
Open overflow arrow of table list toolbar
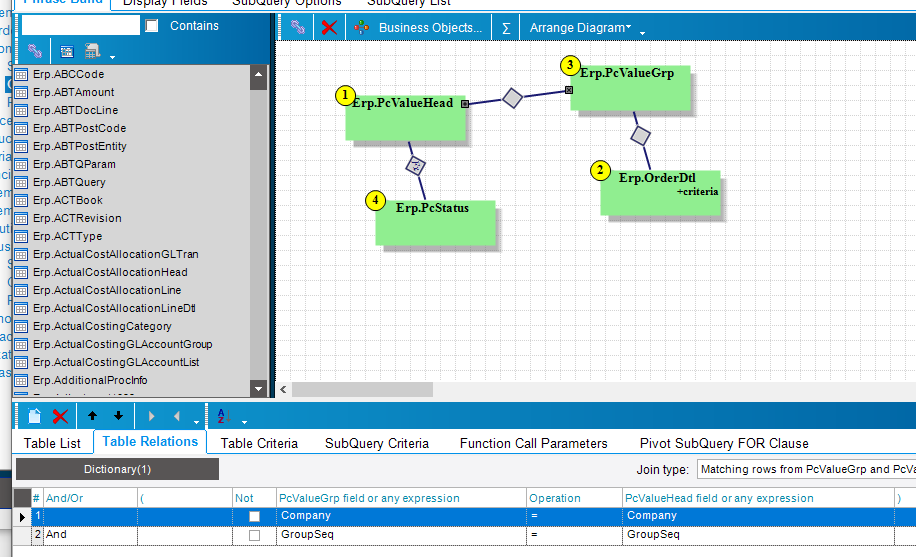click(112, 57)
